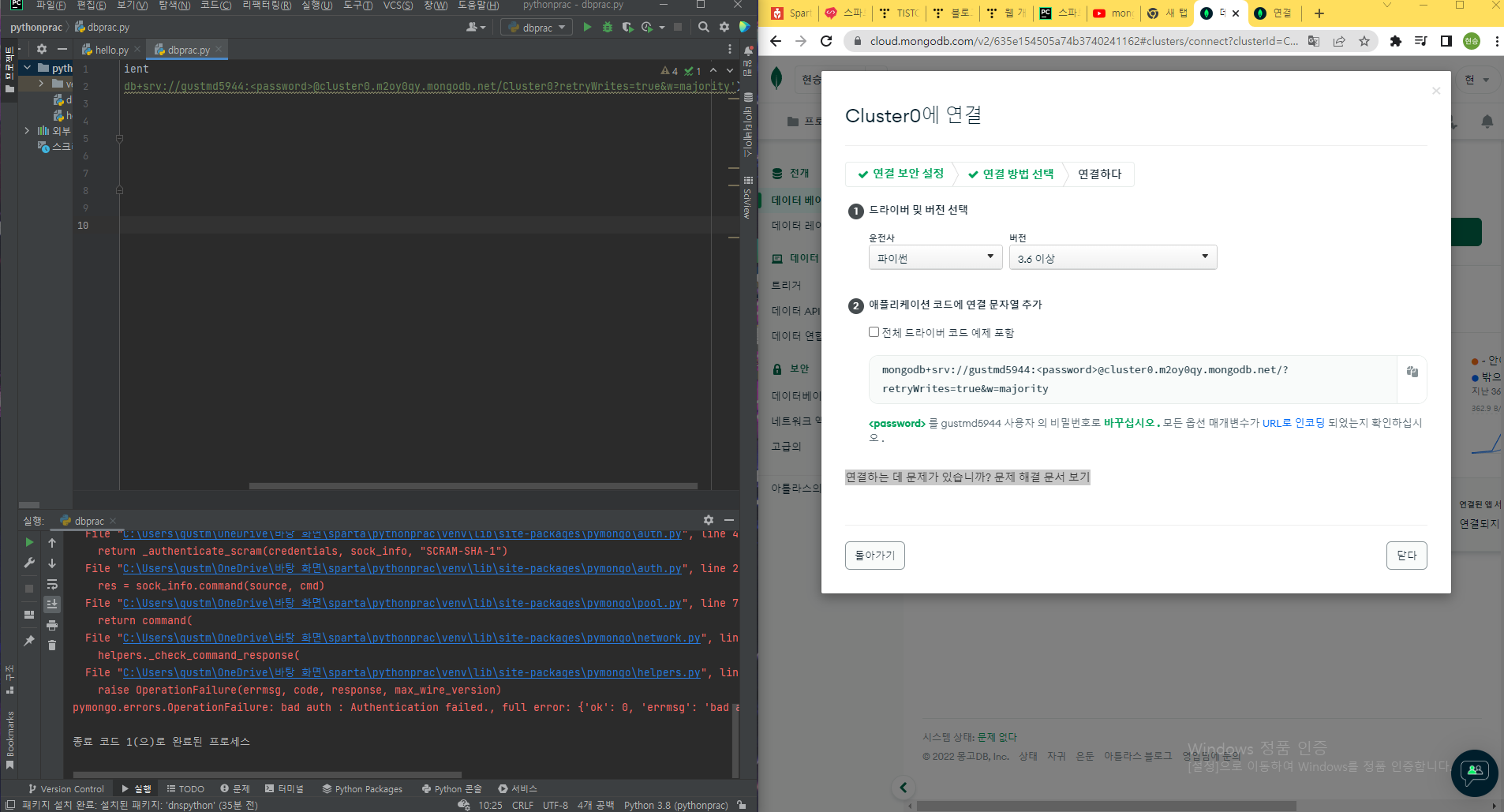
Task: Expand the venv folder in the project tree
Action: click(41, 84)
